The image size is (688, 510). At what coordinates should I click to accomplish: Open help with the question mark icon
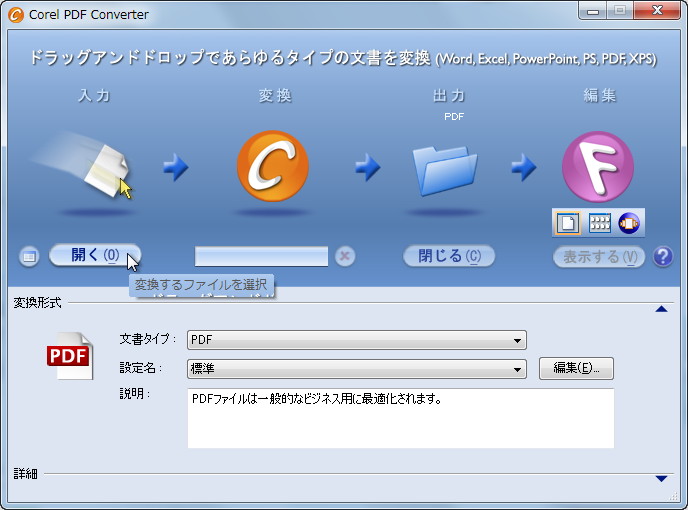click(x=663, y=257)
